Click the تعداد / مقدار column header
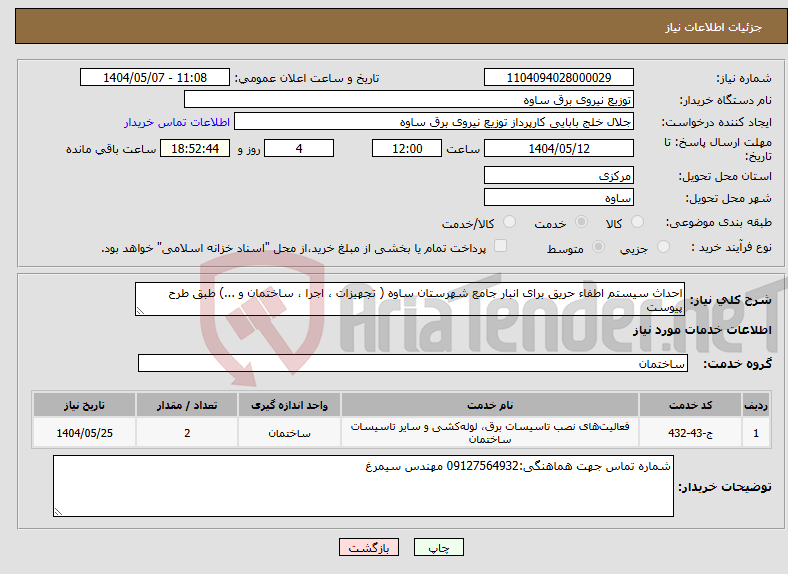Viewport: 788px width, 574px height. coord(186,405)
